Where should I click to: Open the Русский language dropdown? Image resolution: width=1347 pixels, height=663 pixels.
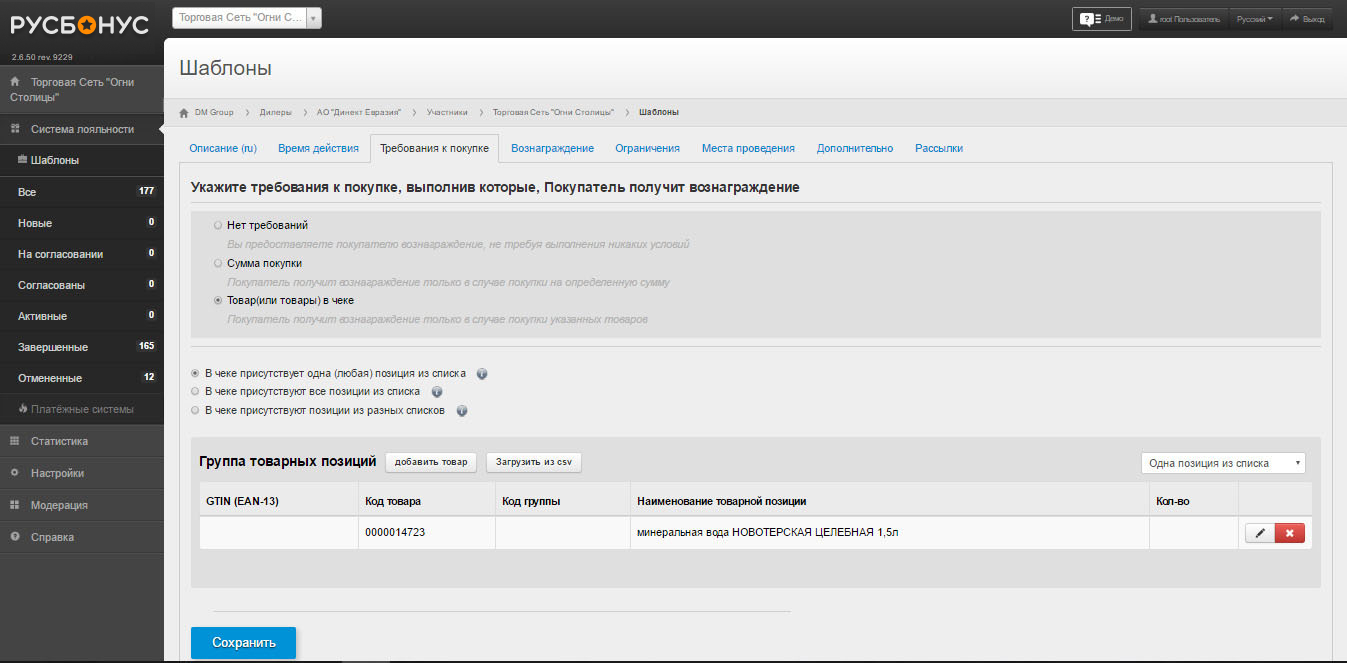coord(1254,19)
